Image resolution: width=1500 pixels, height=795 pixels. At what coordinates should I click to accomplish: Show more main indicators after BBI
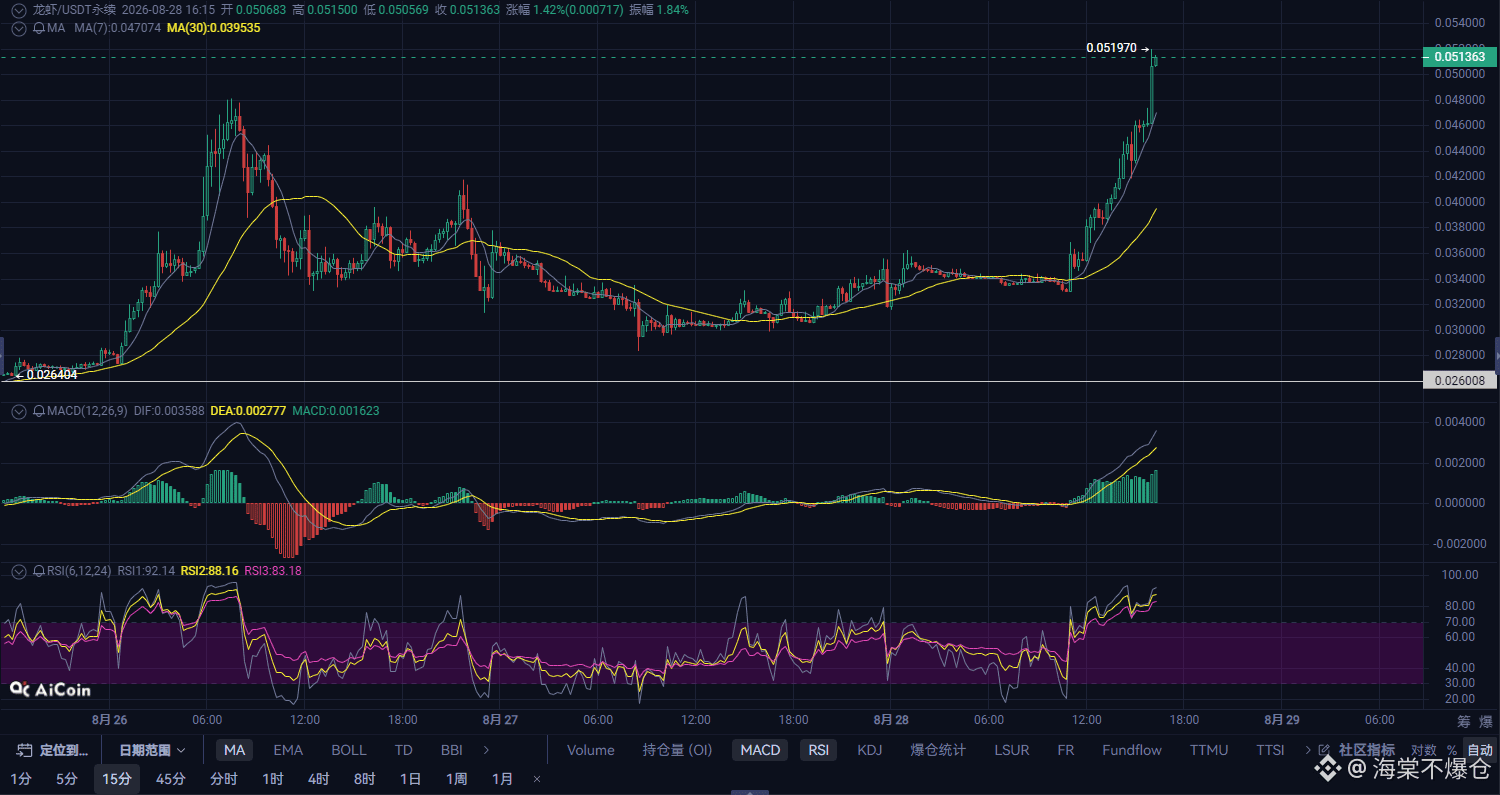pyautogui.click(x=486, y=750)
